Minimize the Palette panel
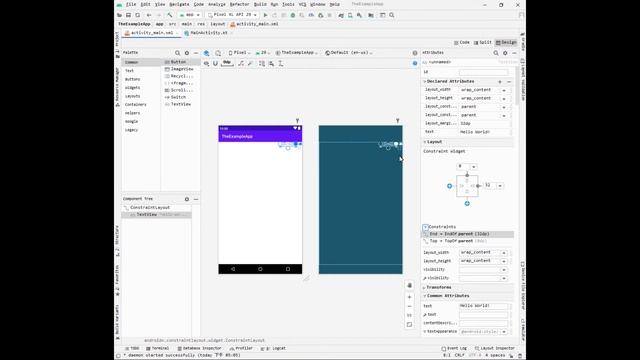This screenshot has height=360, width=640. (196, 53)
